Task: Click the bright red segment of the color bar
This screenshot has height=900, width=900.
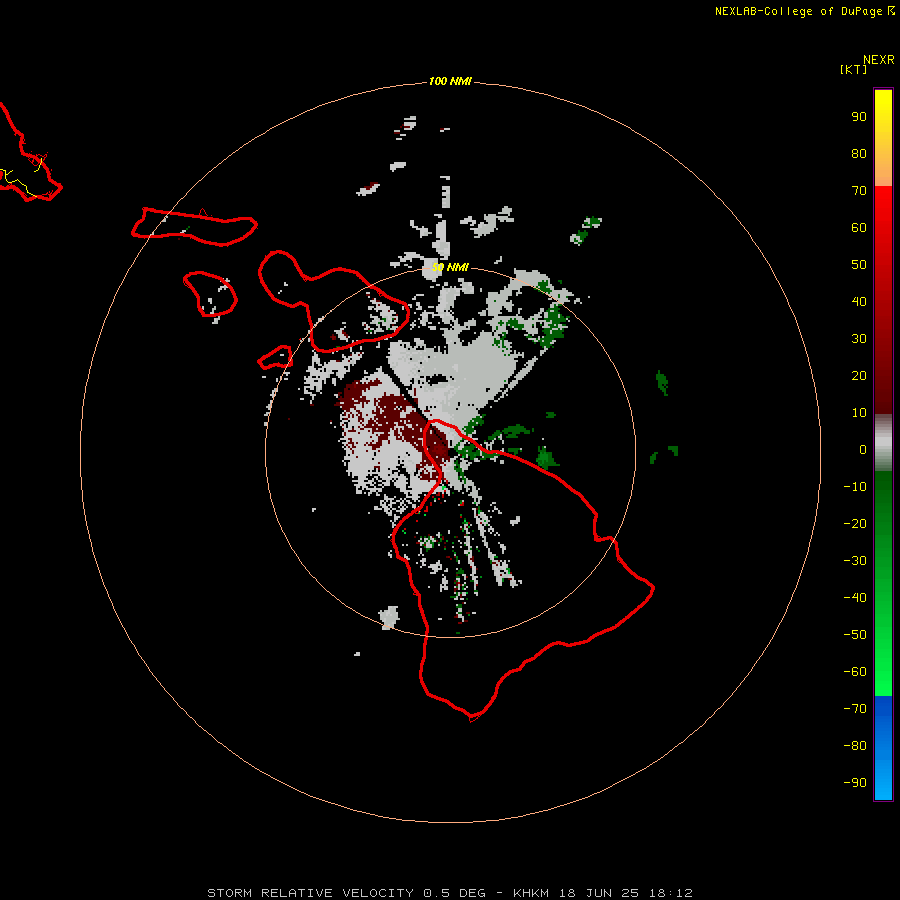Action: (883, 300)
